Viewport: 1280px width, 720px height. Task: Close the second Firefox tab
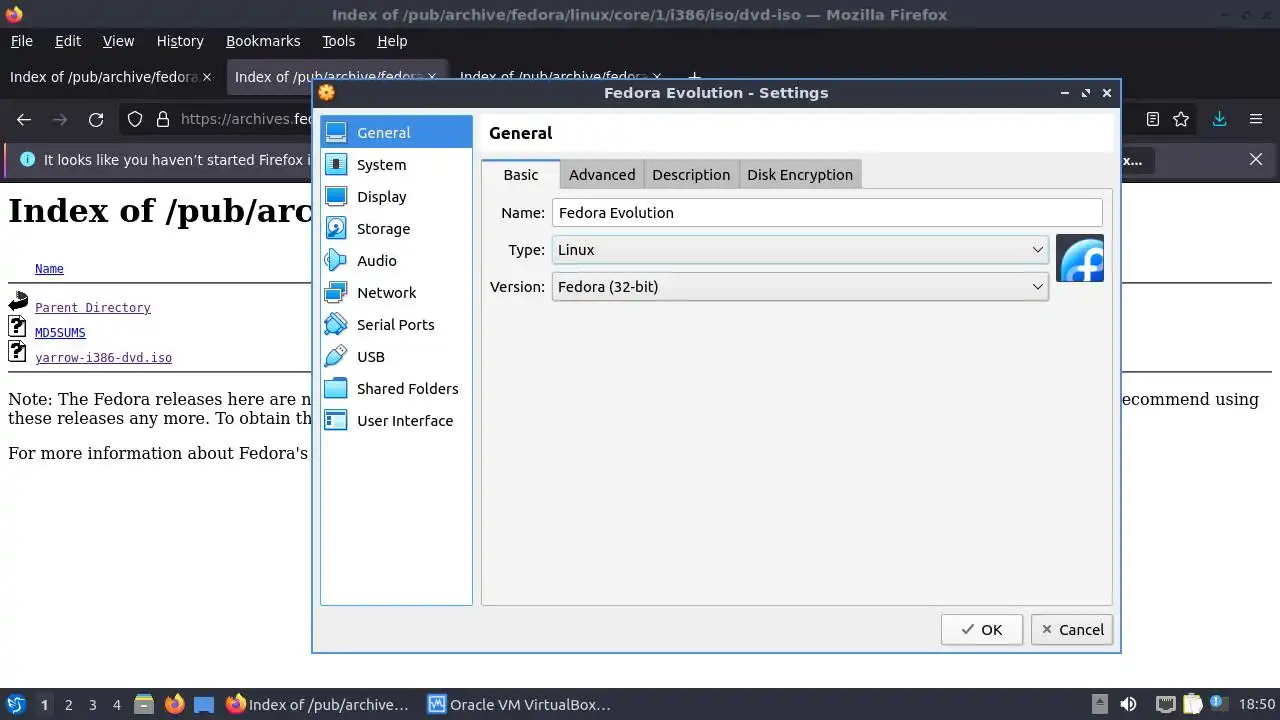pos(432,77)
